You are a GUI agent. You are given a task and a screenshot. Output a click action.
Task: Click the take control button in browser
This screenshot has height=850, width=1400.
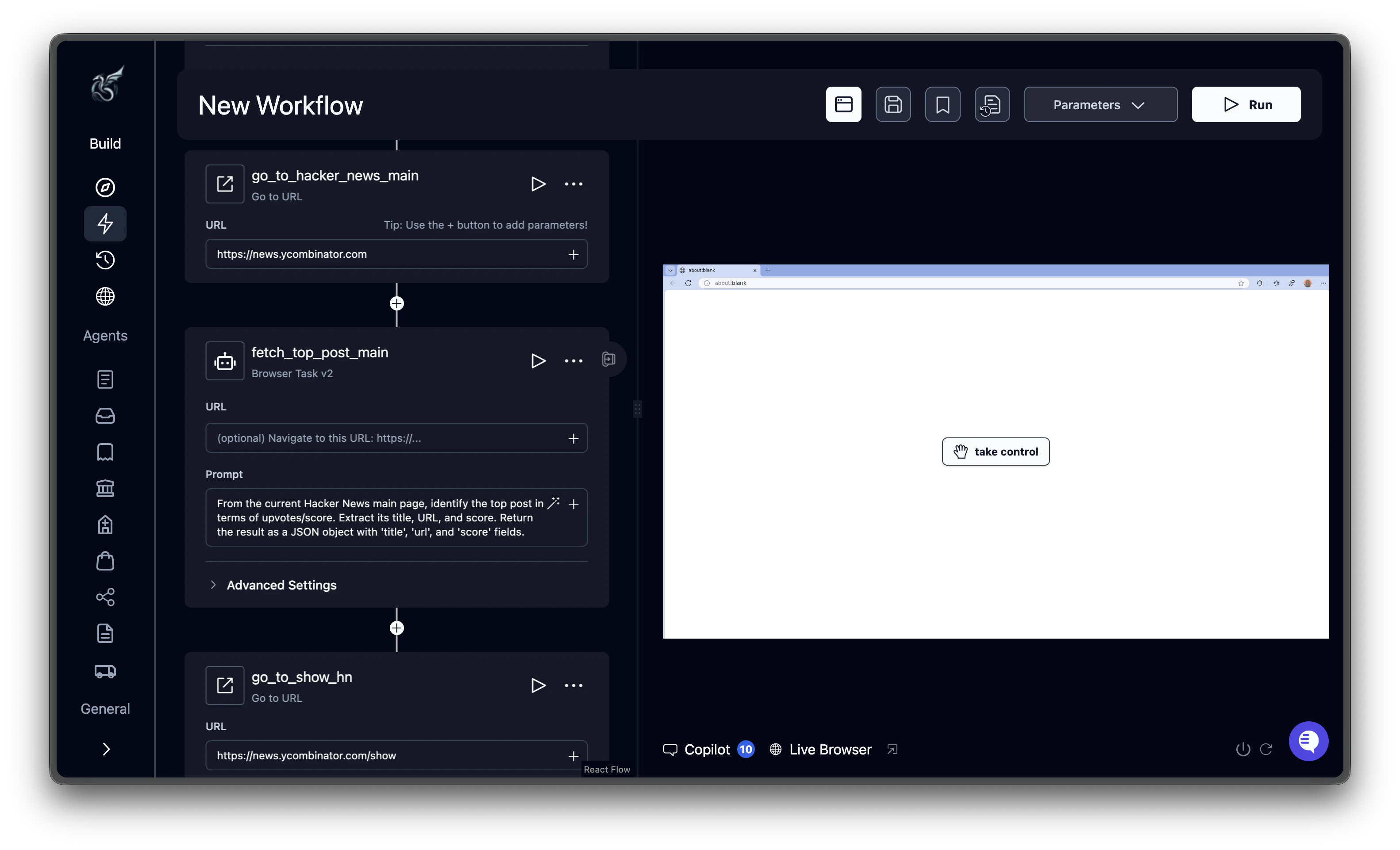pyautogui.click(x=996, y=452)
